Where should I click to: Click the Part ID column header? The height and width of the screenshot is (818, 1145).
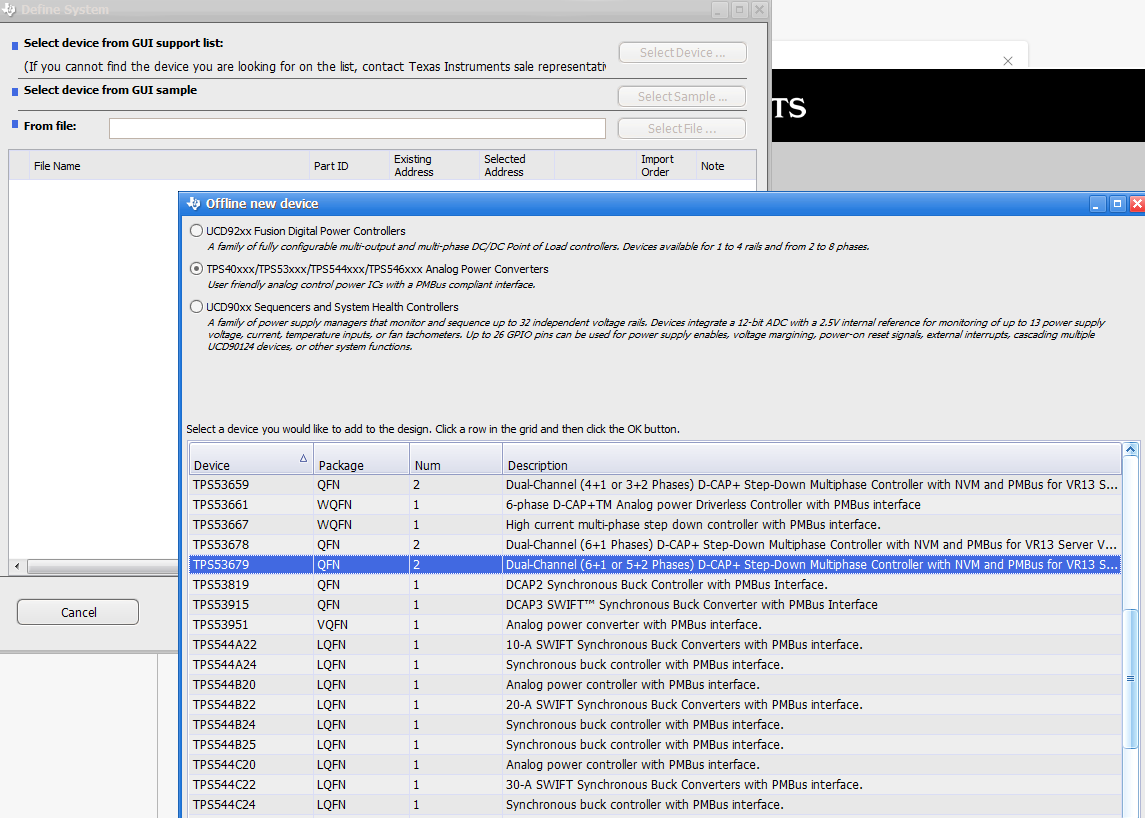(x=350, y=166)
